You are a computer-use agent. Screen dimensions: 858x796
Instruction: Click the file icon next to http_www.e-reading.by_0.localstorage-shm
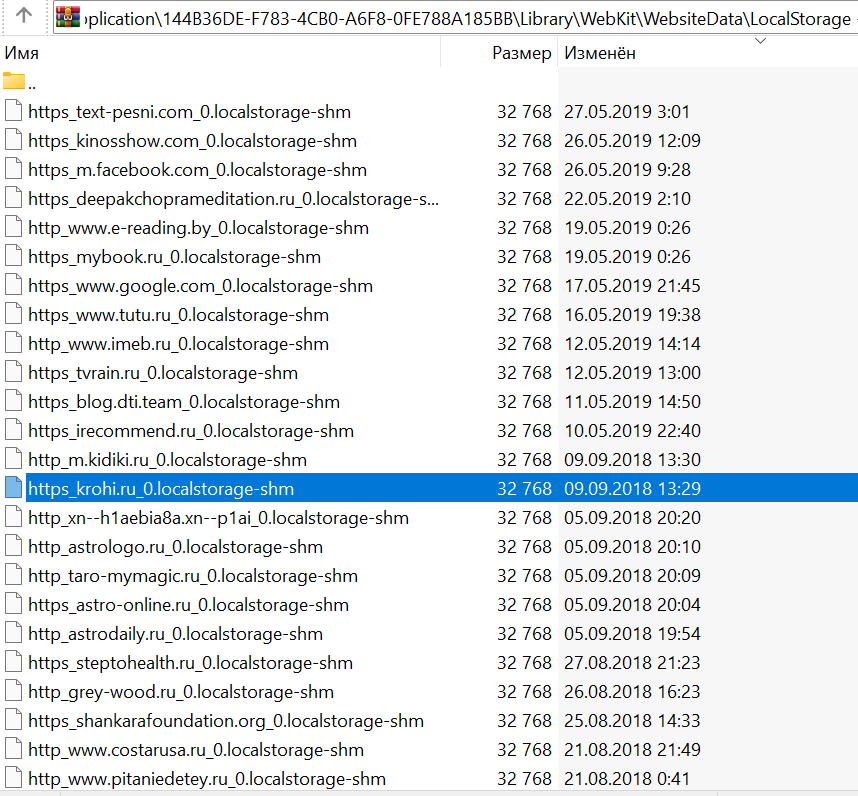[14, 227]
